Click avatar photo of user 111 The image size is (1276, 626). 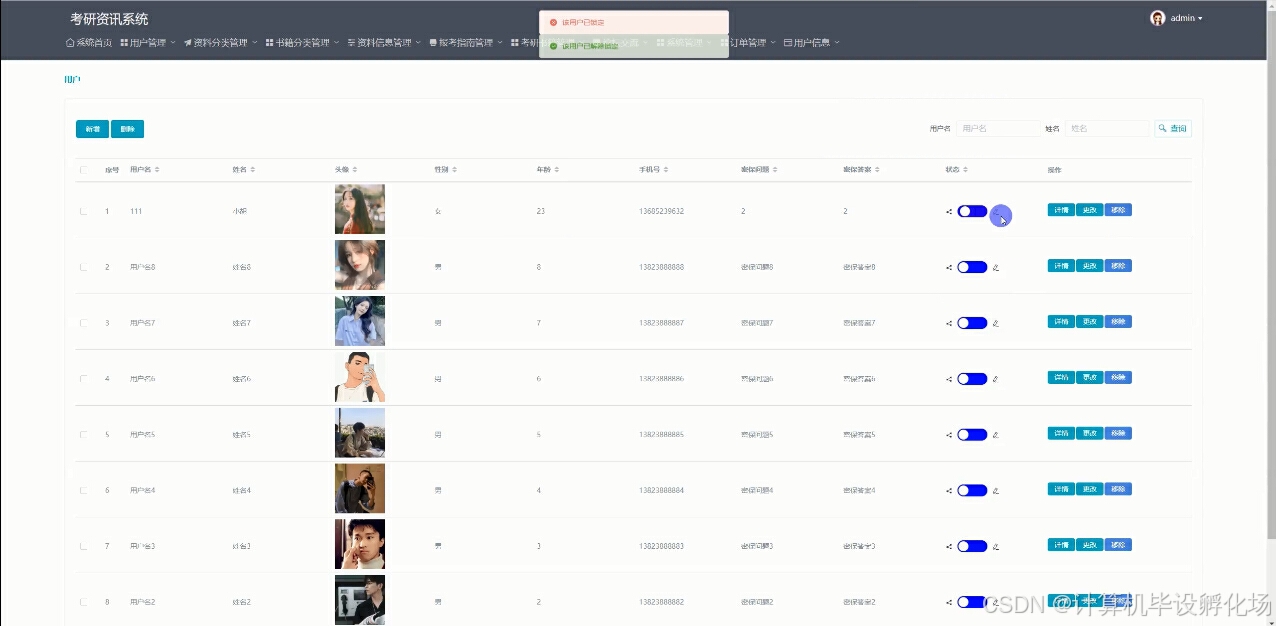(360, 209)
